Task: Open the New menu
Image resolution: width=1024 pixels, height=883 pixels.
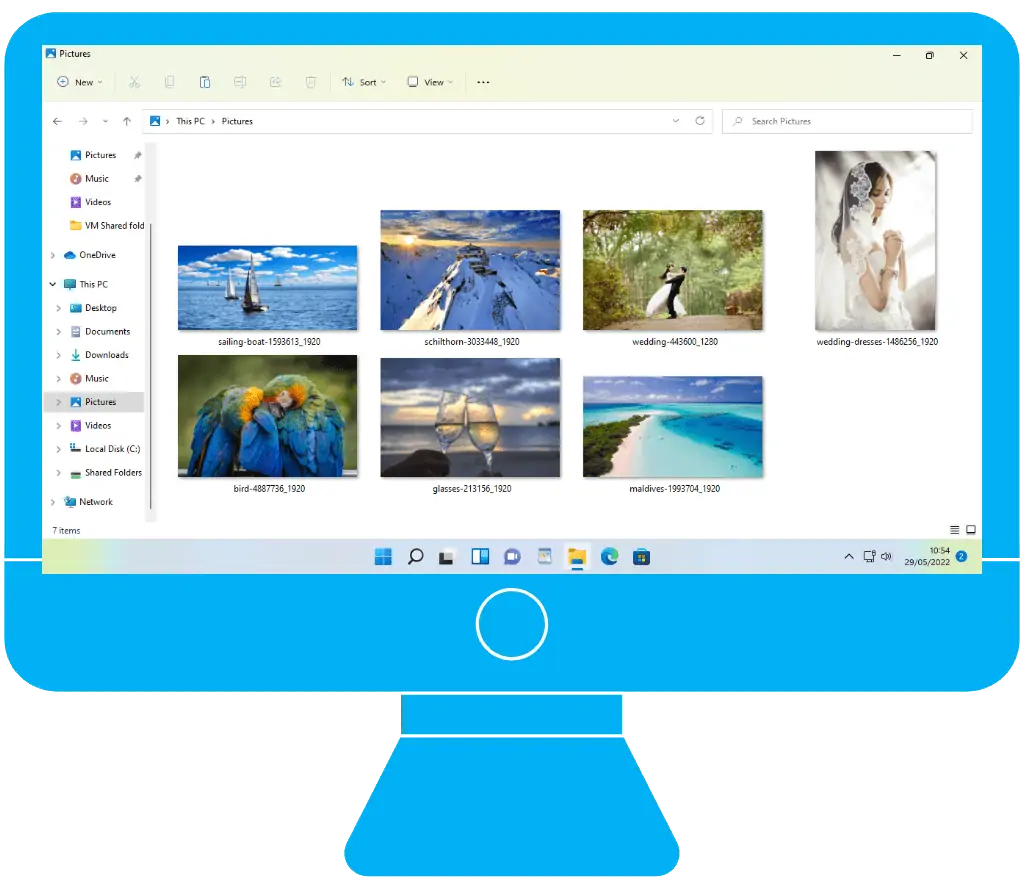Action: click(79, 82)
